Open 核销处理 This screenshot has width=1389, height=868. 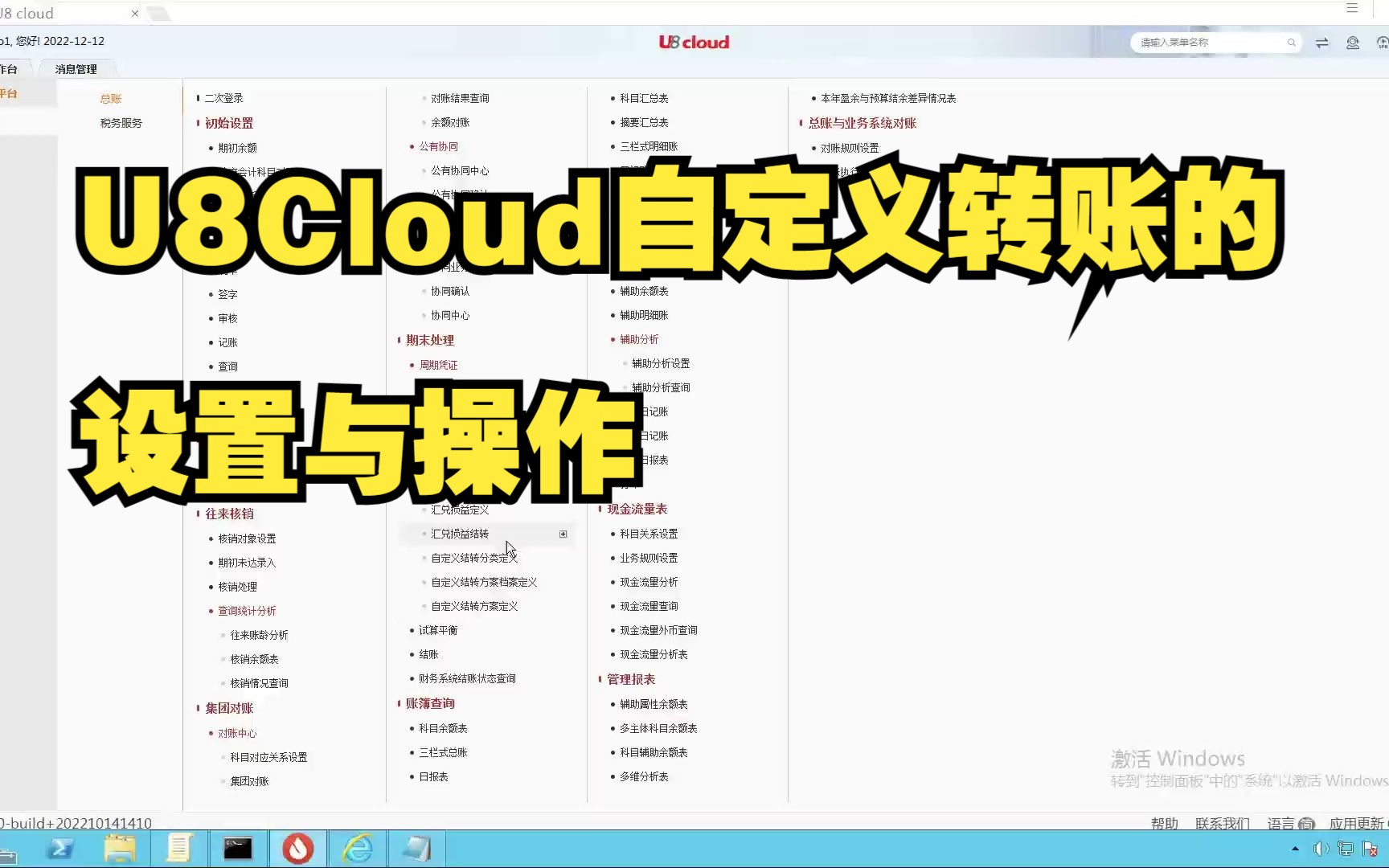point(237,587)
